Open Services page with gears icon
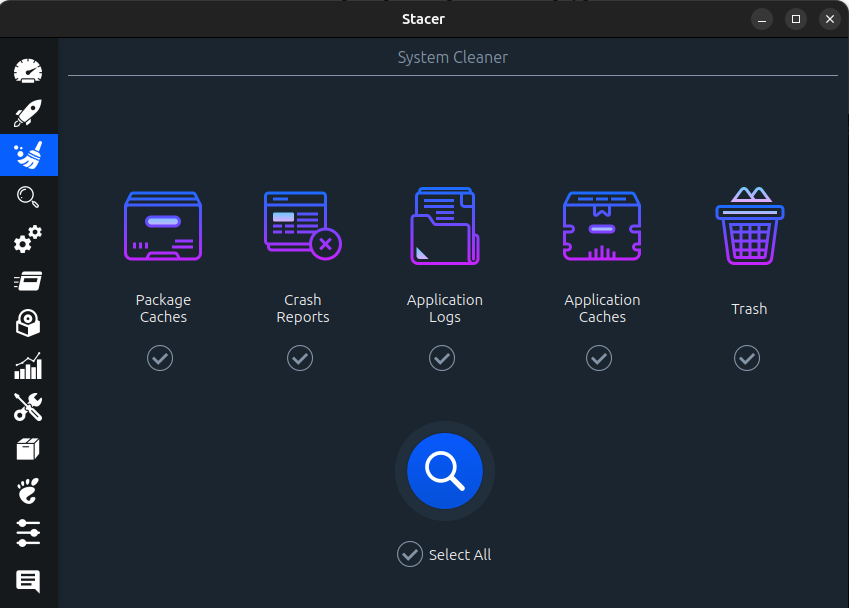The width and height of the screenshot is (849, 608). pyautogui.click(x=28, y=239)
